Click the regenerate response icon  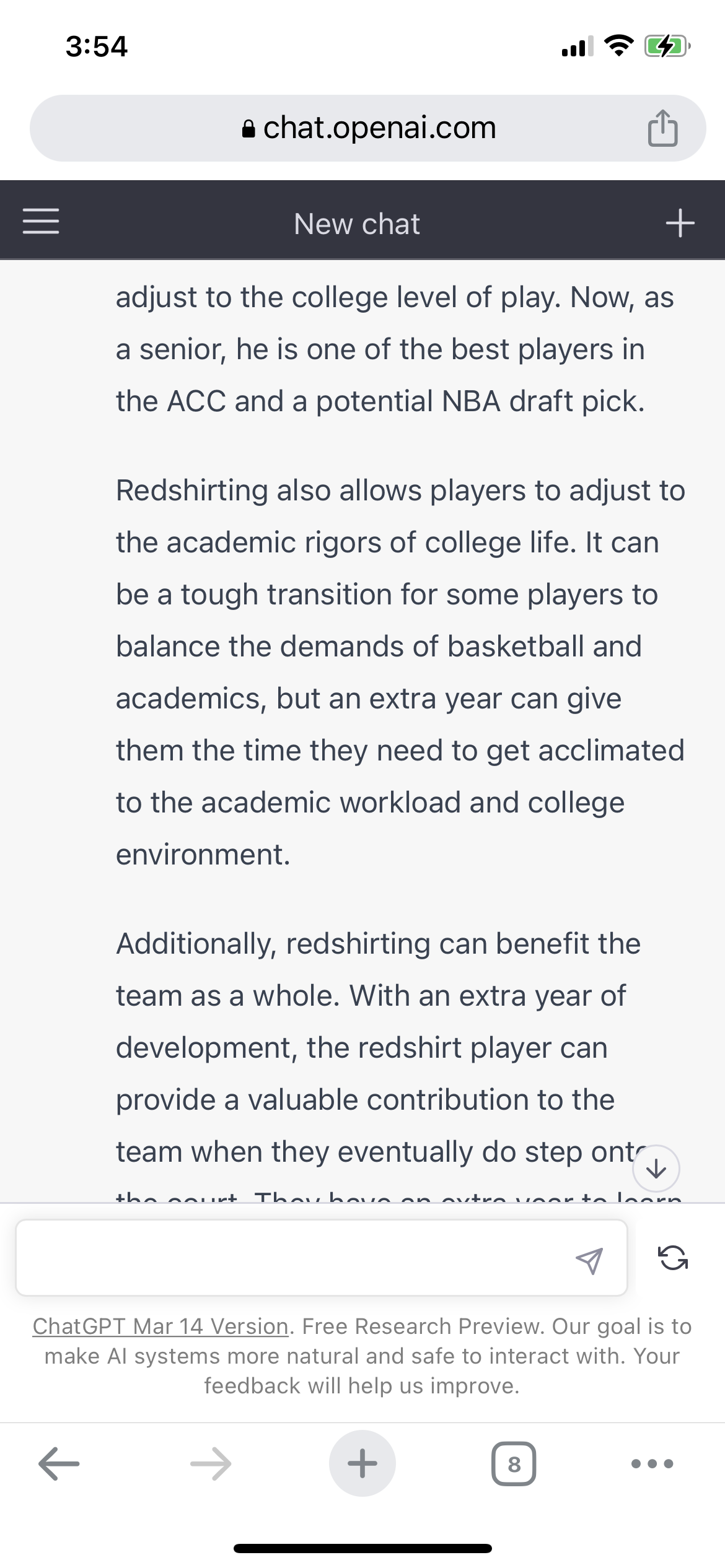click(672, 1258)
